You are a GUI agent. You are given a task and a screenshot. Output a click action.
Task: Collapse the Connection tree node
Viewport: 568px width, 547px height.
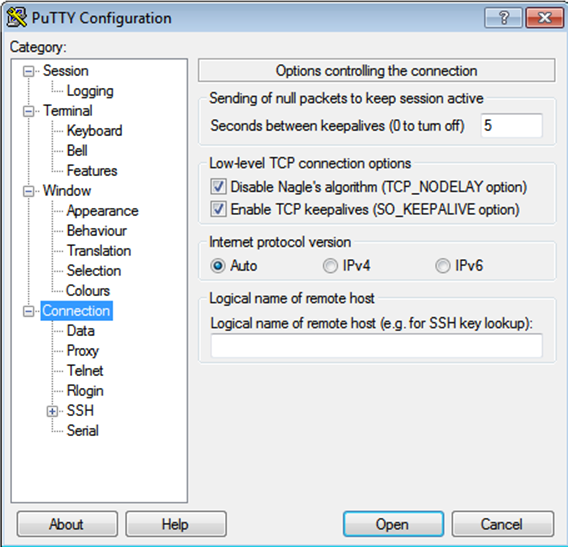click(28, 311)
